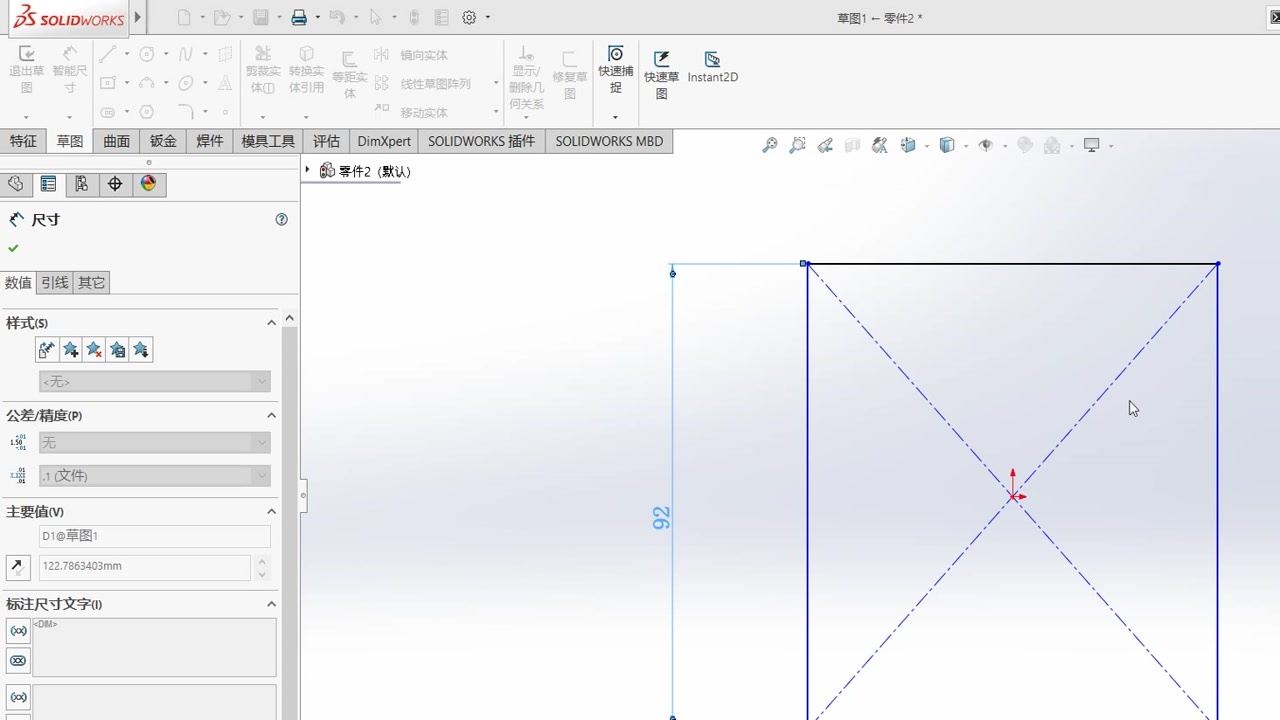Collapse the 主要值(V) section
The image size is (1280, 720).
tap(271, 511)
